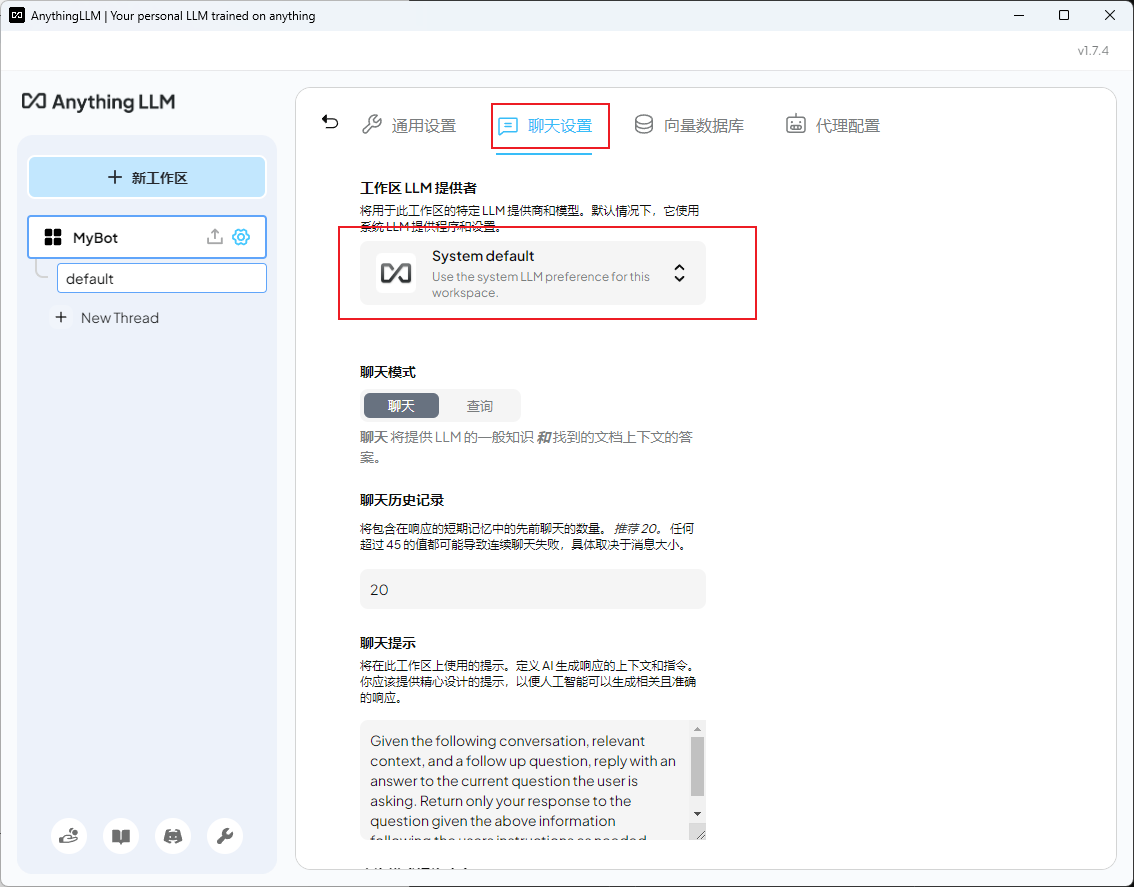Click the database icon beside 向量数据库

tap(644, 124)
